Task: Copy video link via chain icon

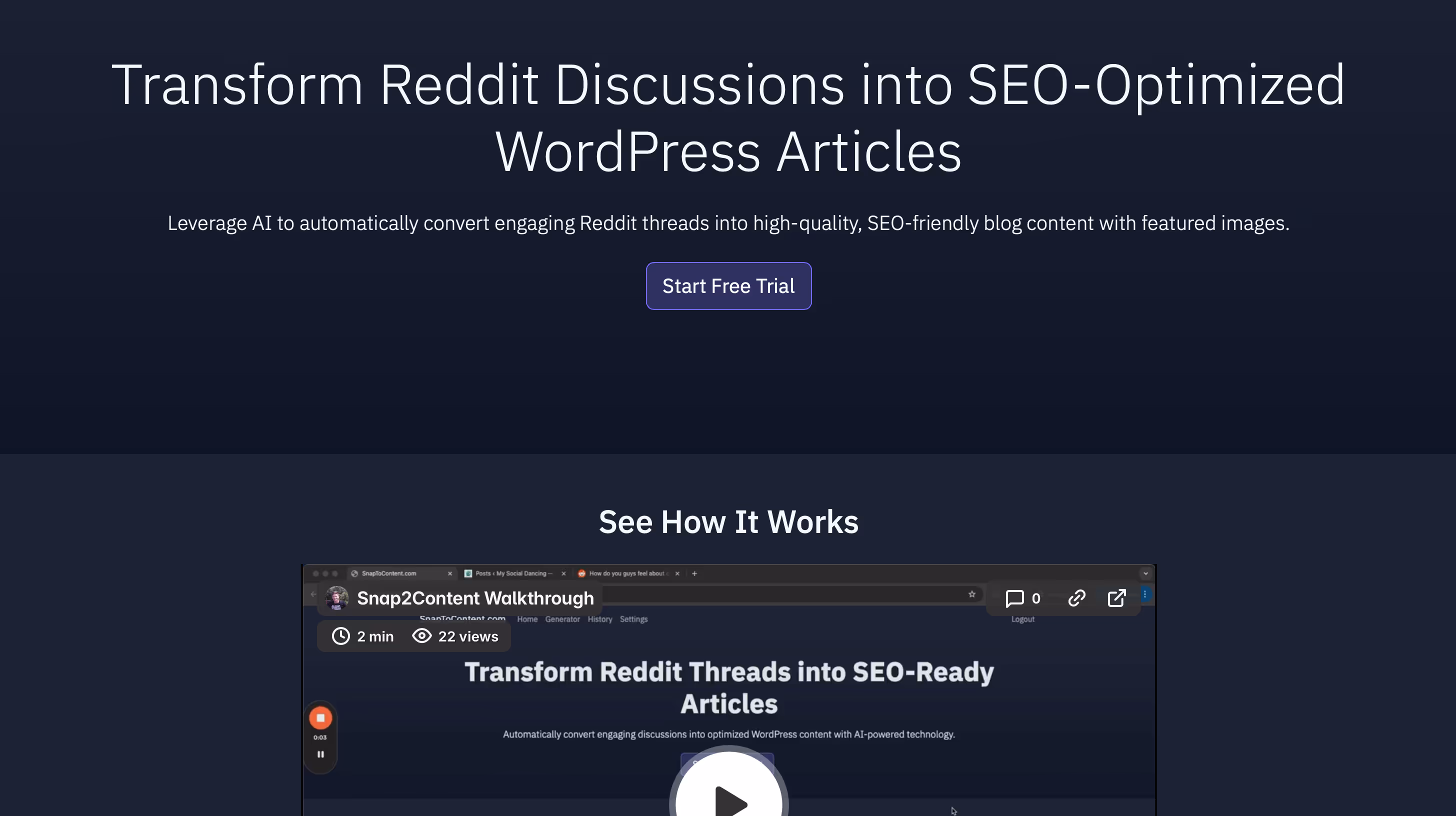Action: click(x=1076, y=598)
